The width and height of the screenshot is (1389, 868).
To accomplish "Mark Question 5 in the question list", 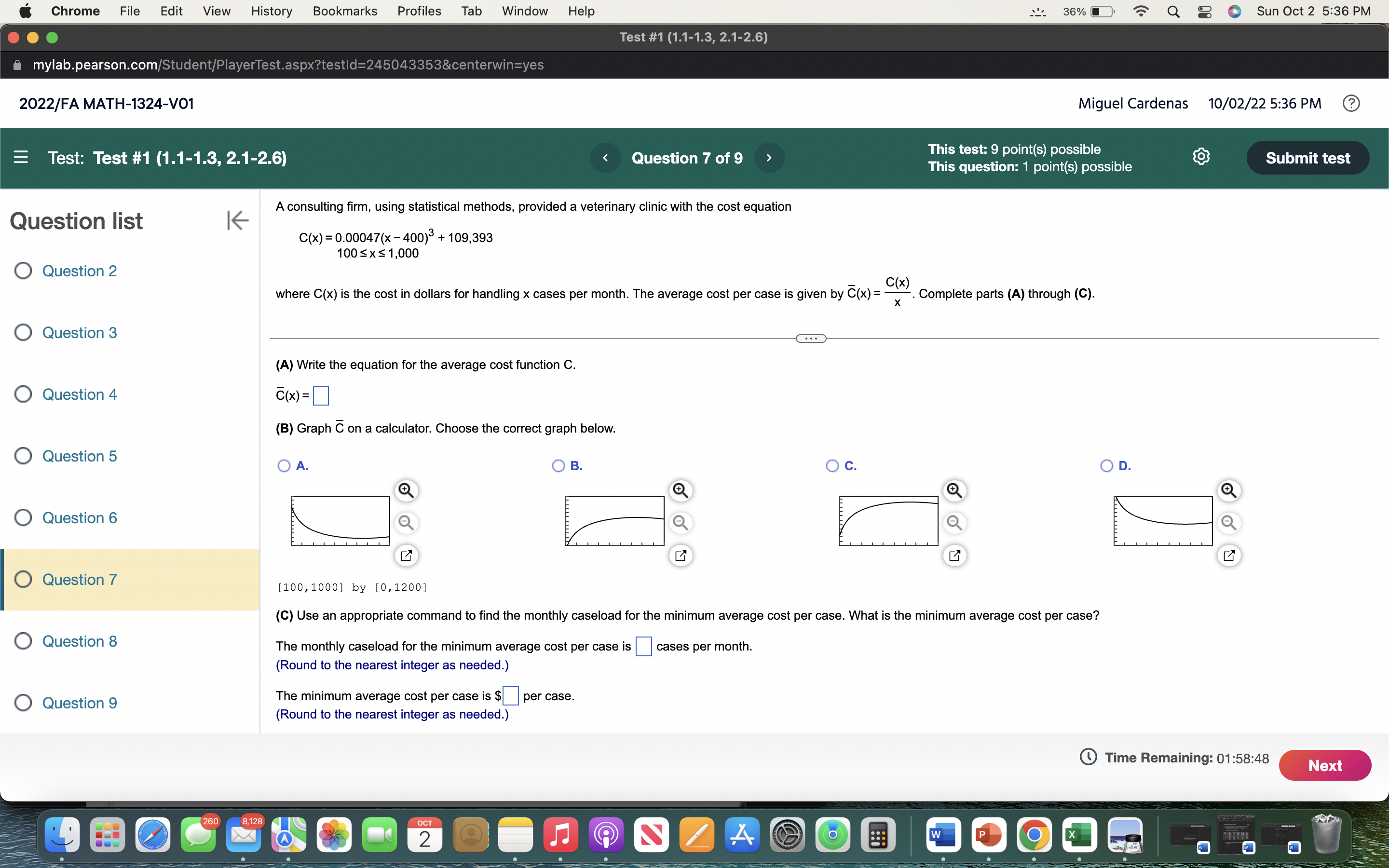I will (x=23, y=455).
